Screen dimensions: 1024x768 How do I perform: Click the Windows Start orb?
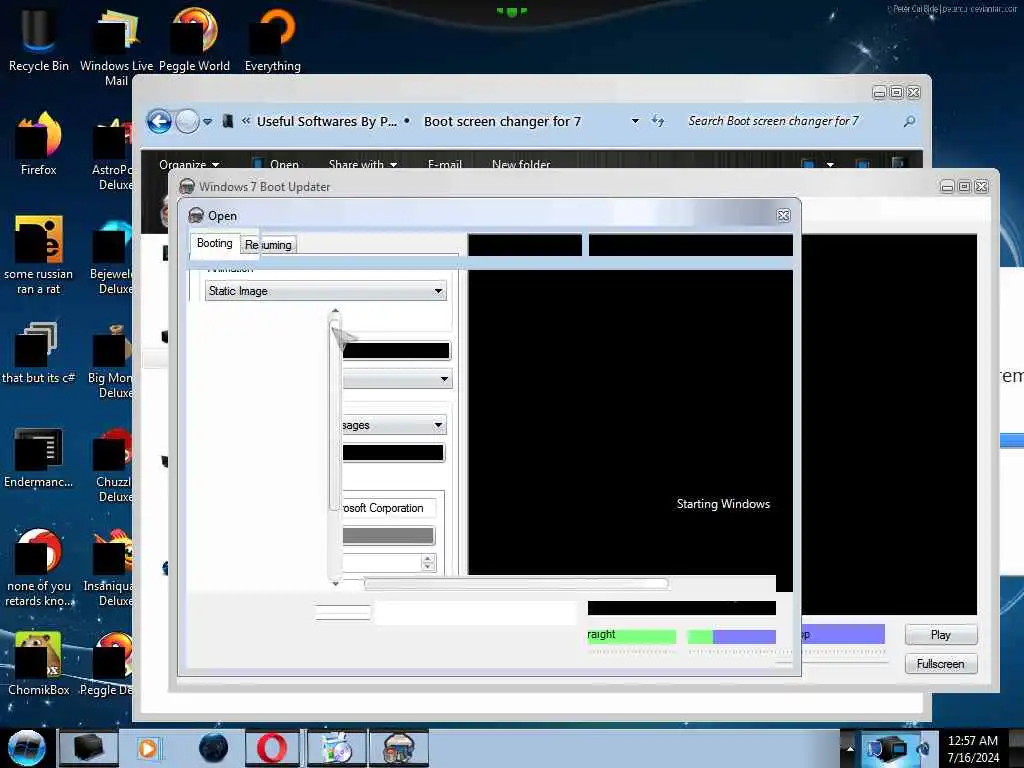27,748
